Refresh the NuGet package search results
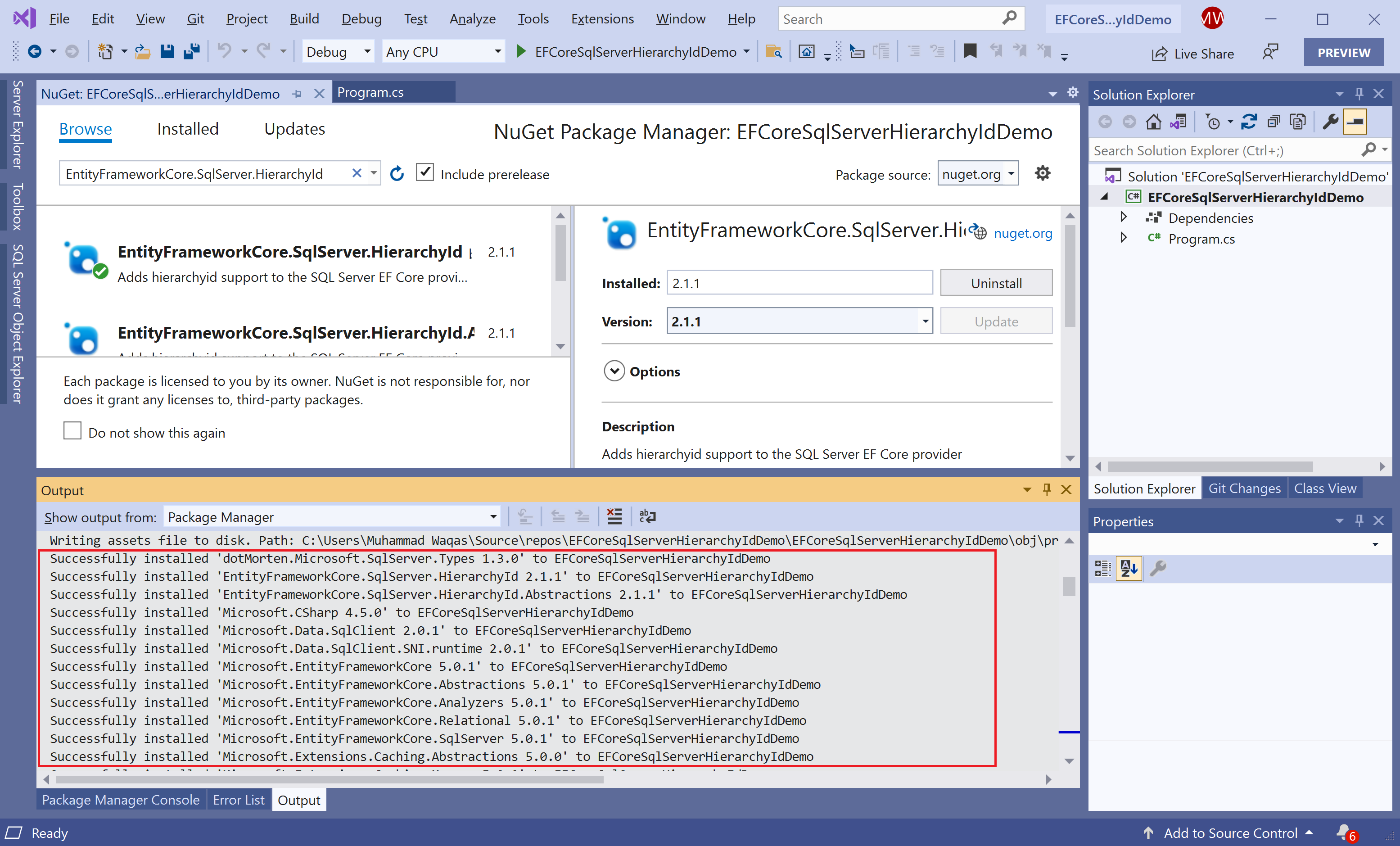The image size is (1400, 846). [x=397, y=174]
